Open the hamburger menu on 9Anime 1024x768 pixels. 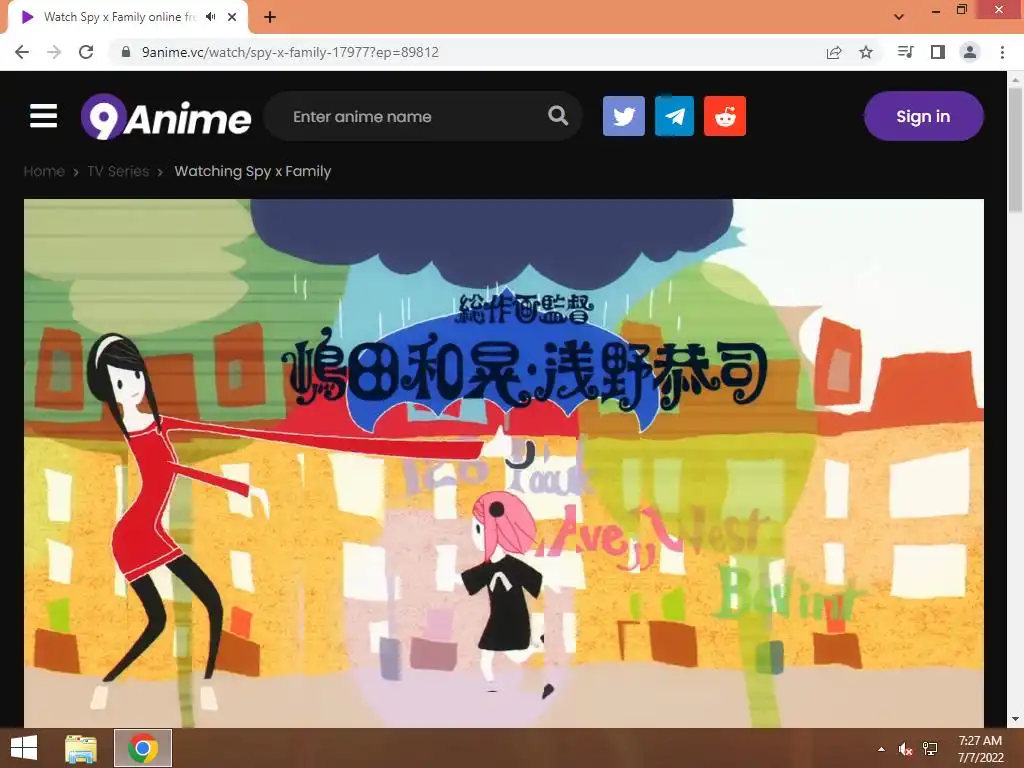[x=44, y=116]
